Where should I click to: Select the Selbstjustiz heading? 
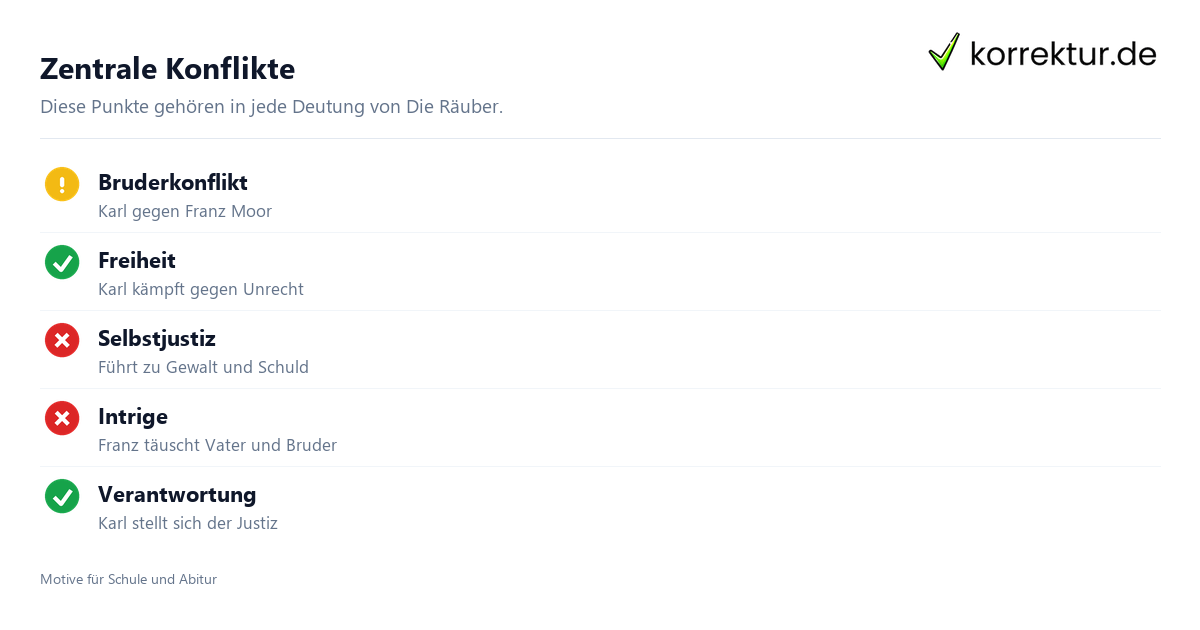157,338
